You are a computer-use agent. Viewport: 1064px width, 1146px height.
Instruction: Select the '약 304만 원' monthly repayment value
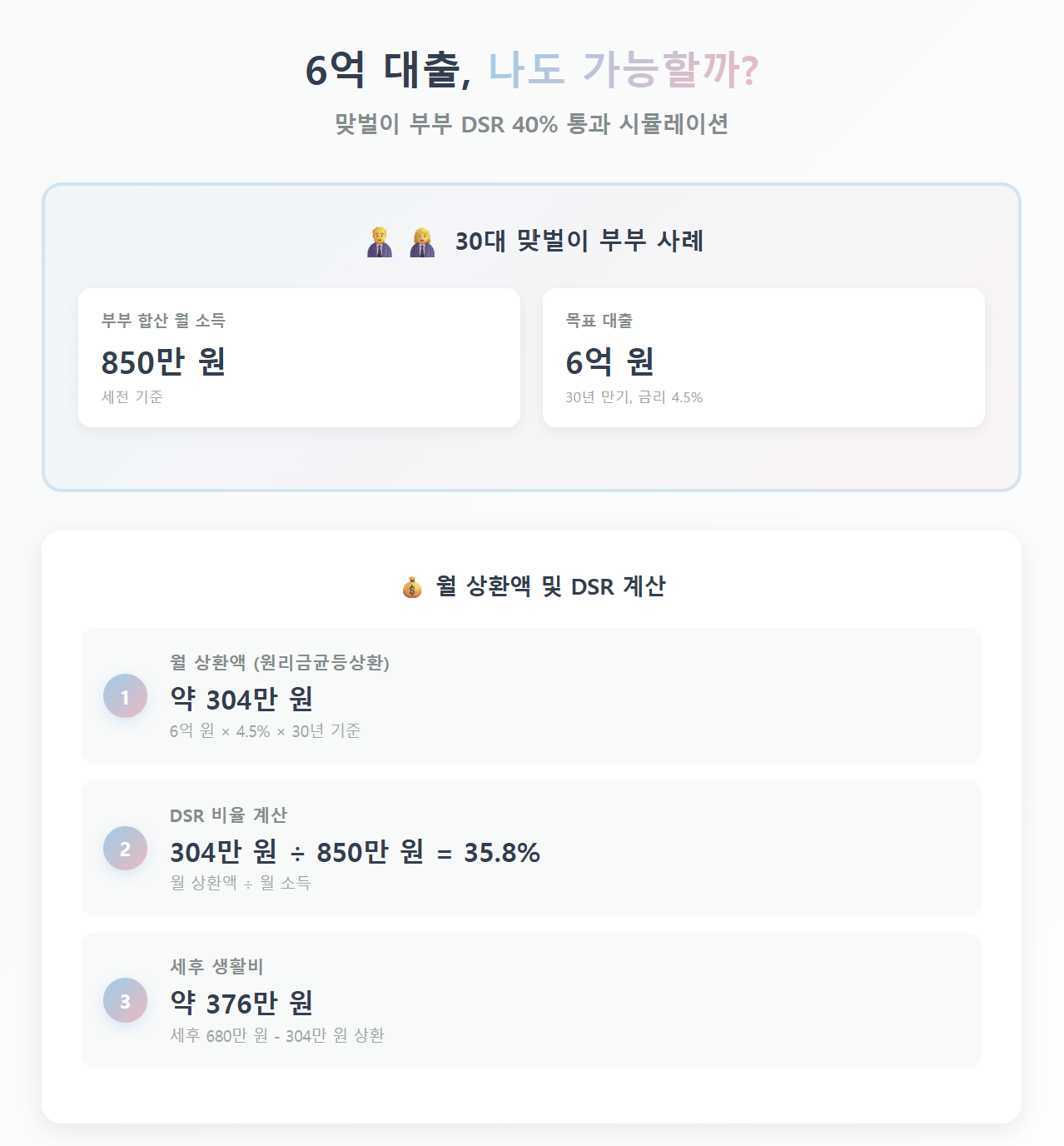[x=241, y=699]
